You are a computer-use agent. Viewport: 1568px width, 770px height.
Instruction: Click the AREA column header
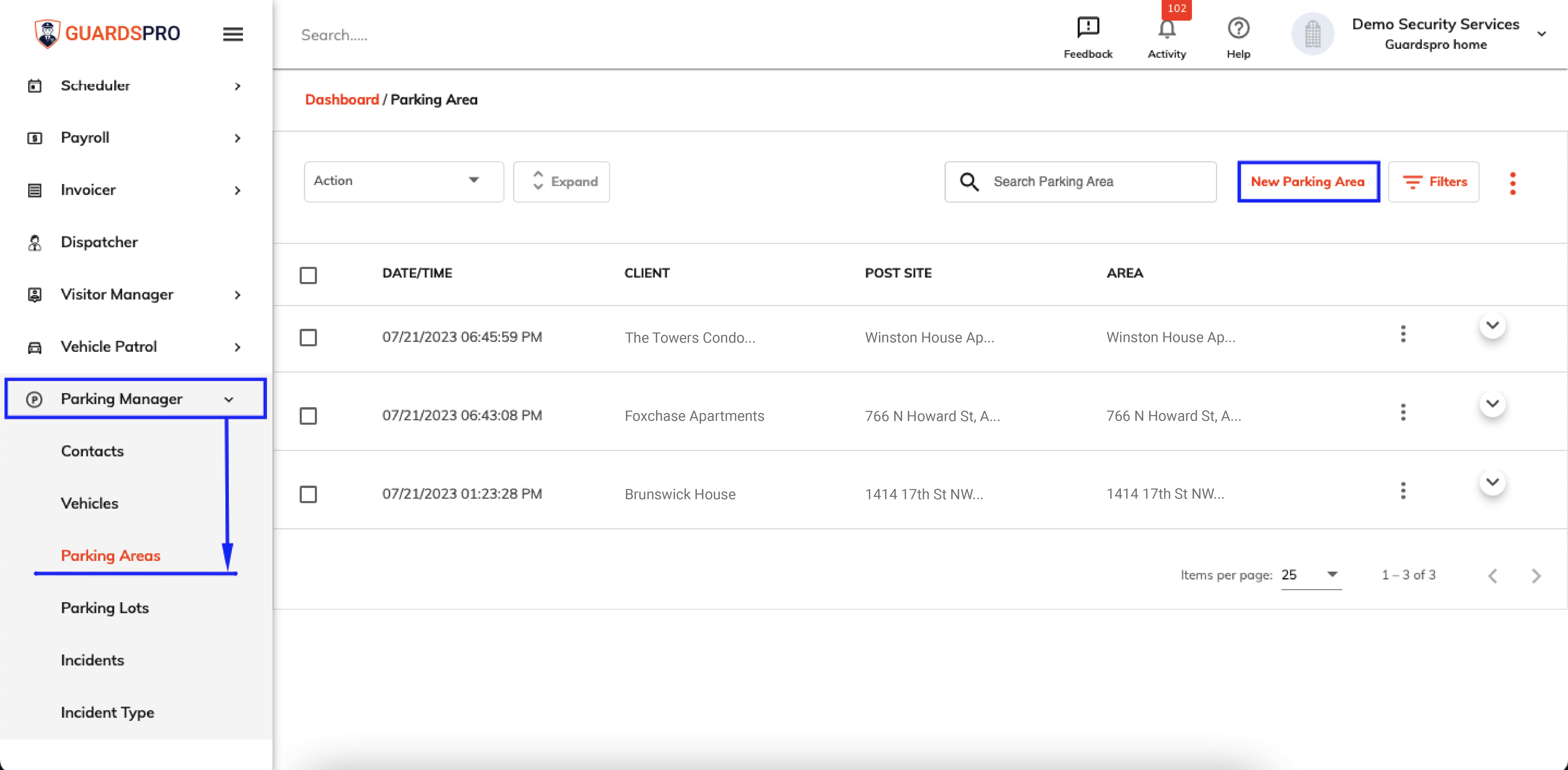1125,273
